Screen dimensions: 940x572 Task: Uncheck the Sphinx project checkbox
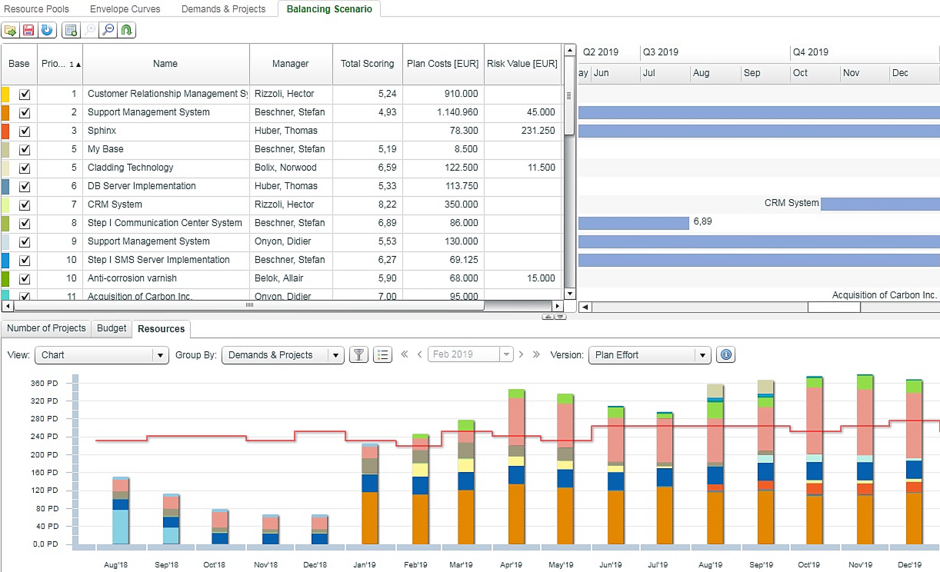[25, 131]
